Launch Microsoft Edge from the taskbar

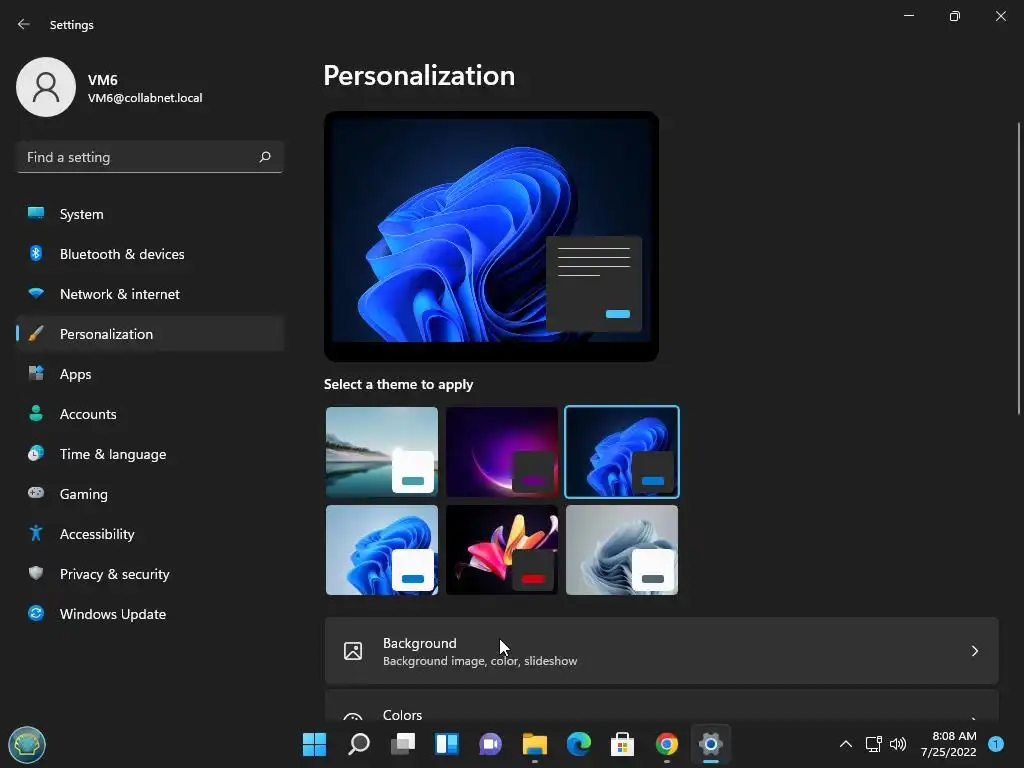pos(579,744)
